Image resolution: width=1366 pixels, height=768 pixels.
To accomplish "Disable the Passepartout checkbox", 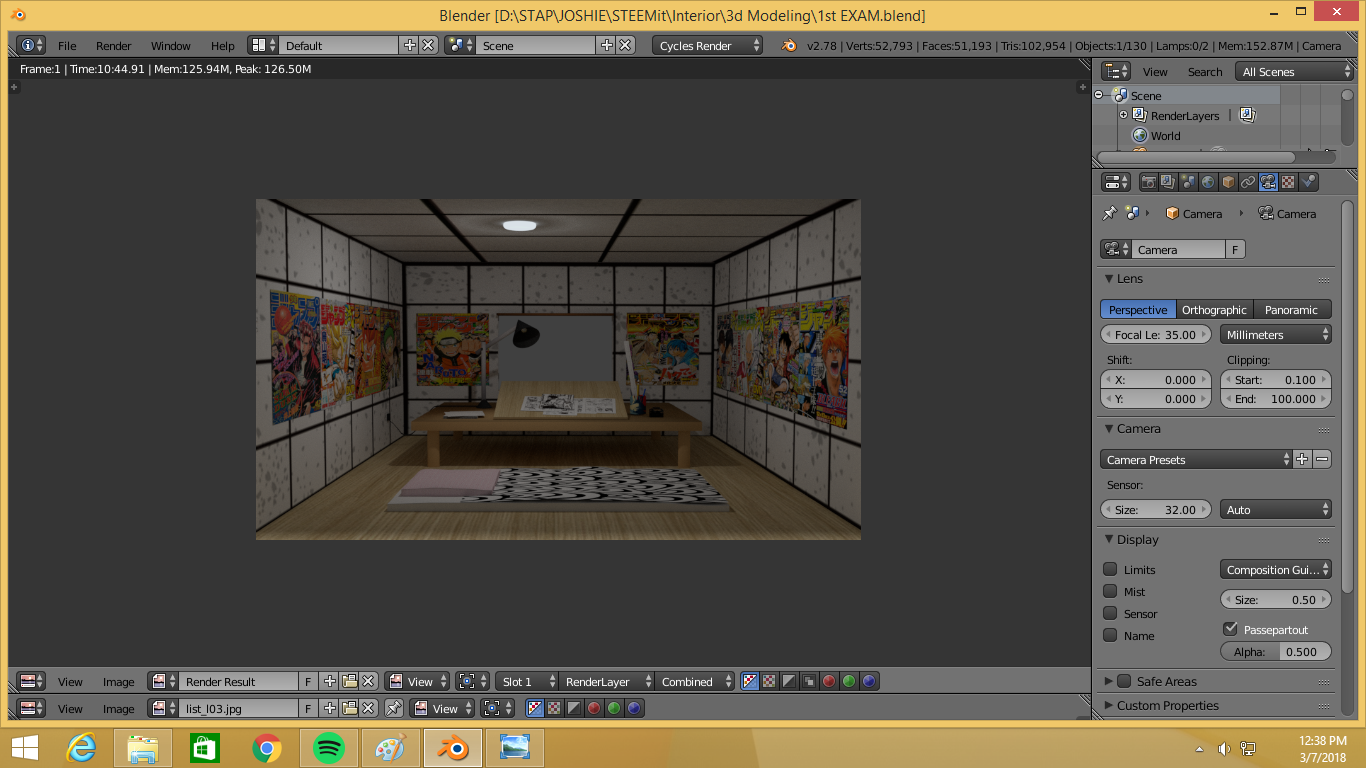I will pos(1230,629).
